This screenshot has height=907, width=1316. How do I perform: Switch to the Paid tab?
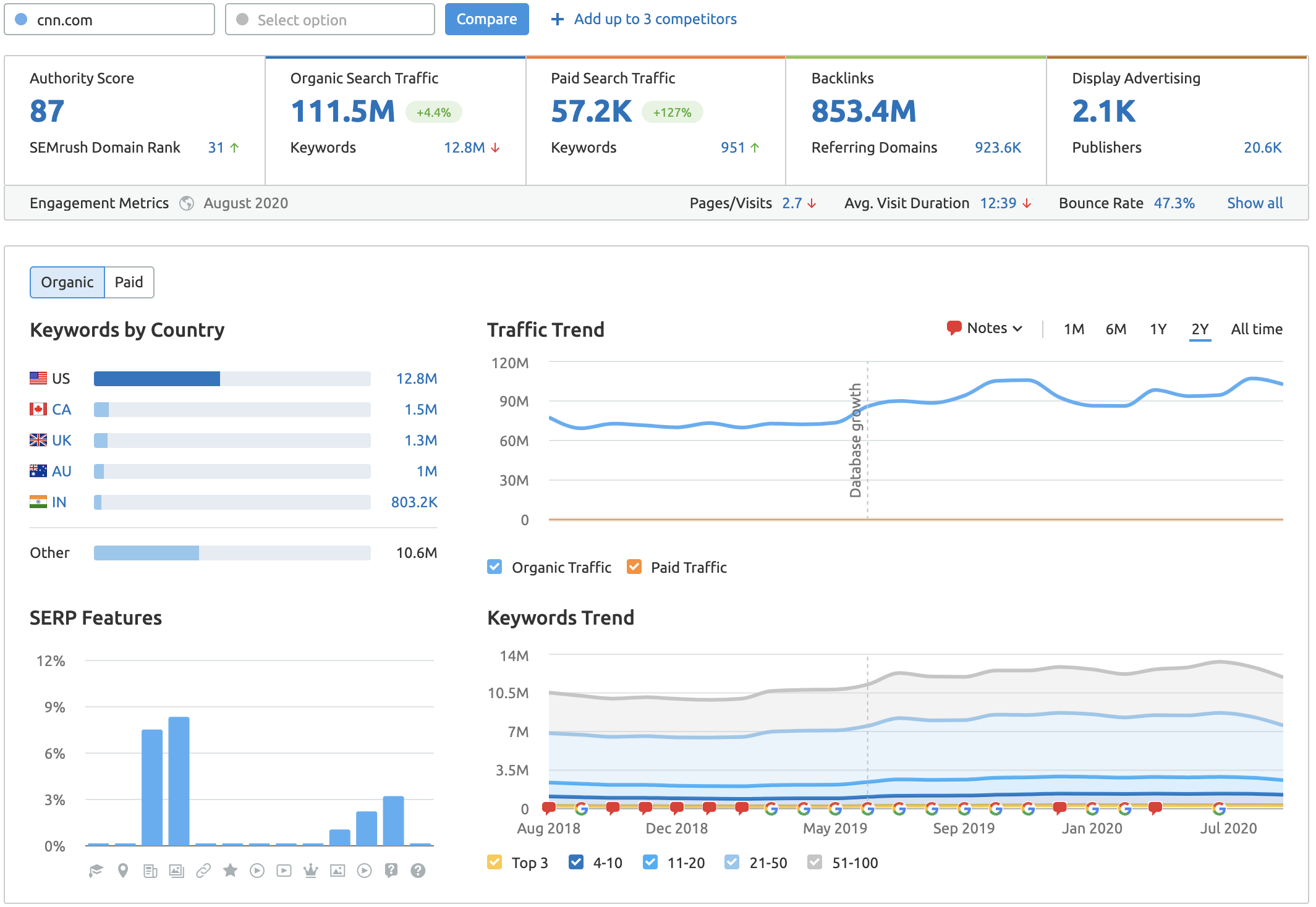pyautogui.click(x=129, y=282)
